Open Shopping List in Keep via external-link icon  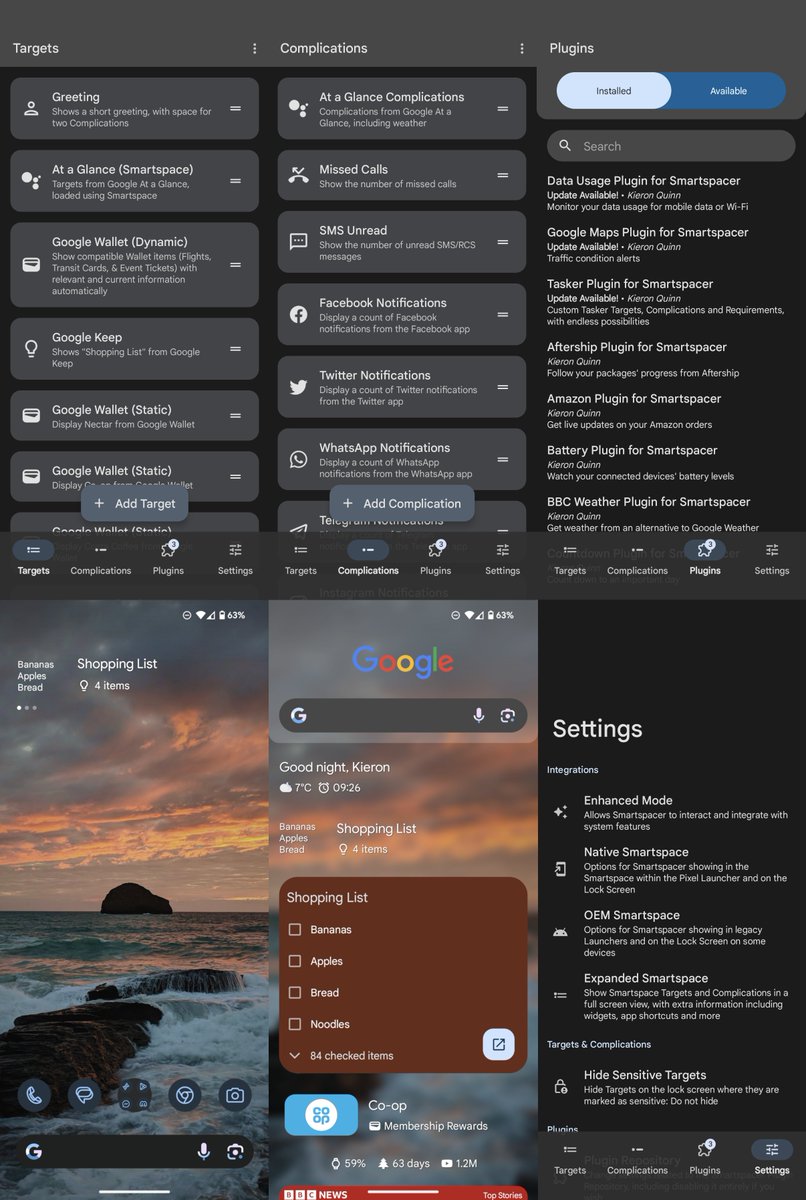point(498,1044)
